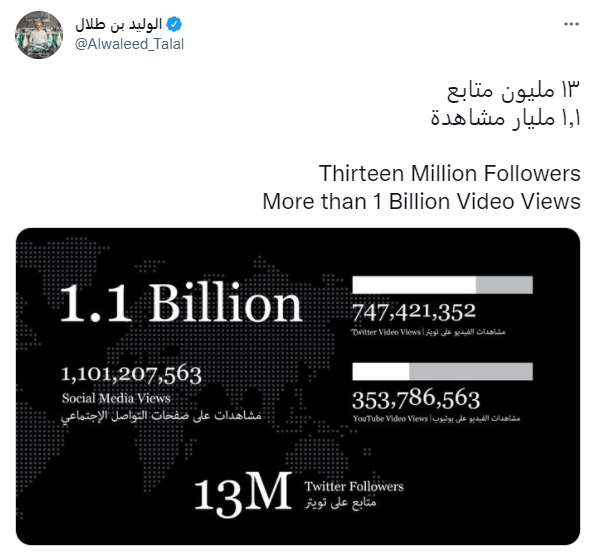Open the round profile avatar photo
The height and width of the screenshot is (554, 595).
coord(39,35)
